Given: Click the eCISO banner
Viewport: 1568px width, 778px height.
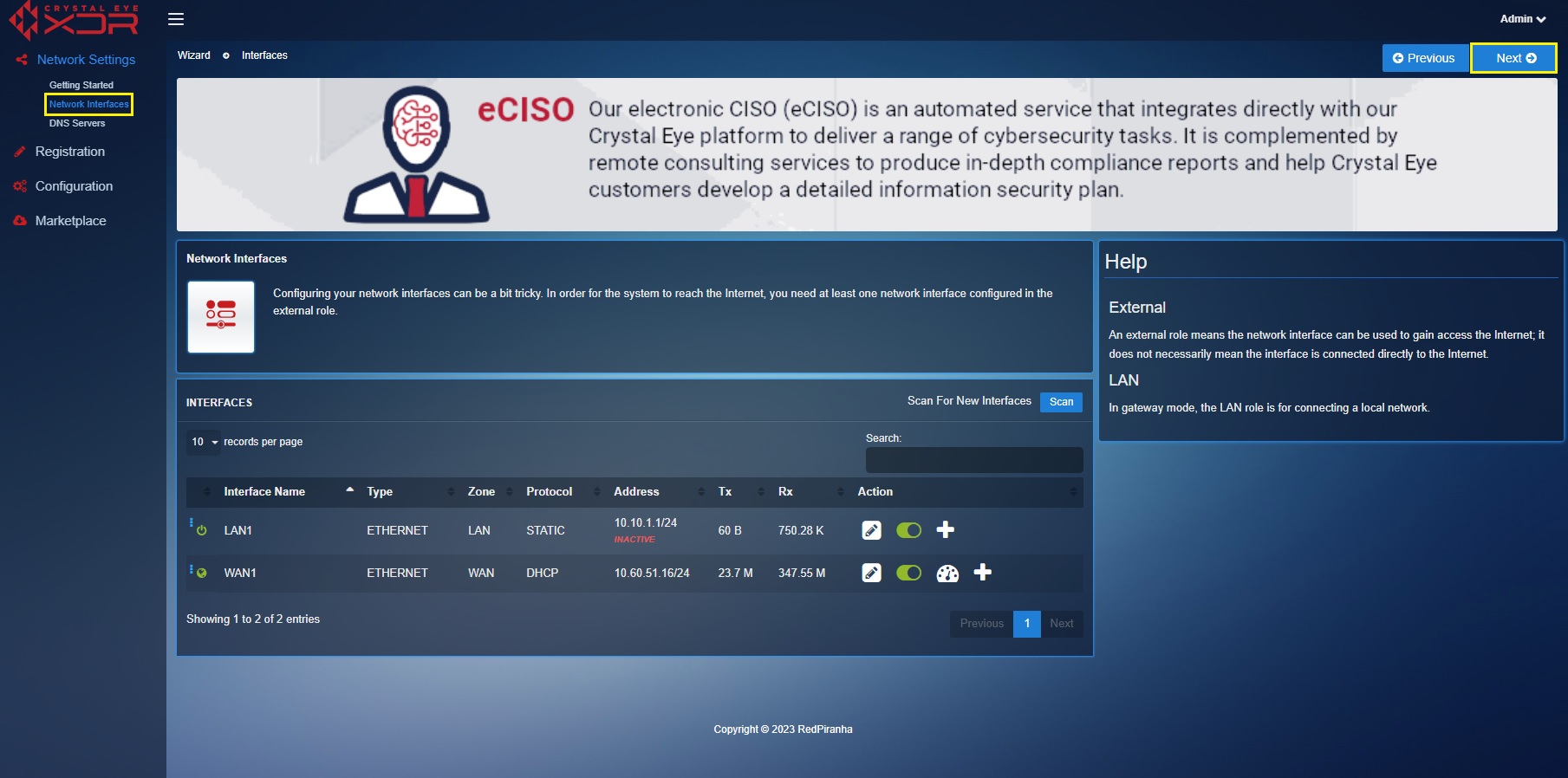Looking at the screenshot, I should pyautogui.click(x=867, y=154).
